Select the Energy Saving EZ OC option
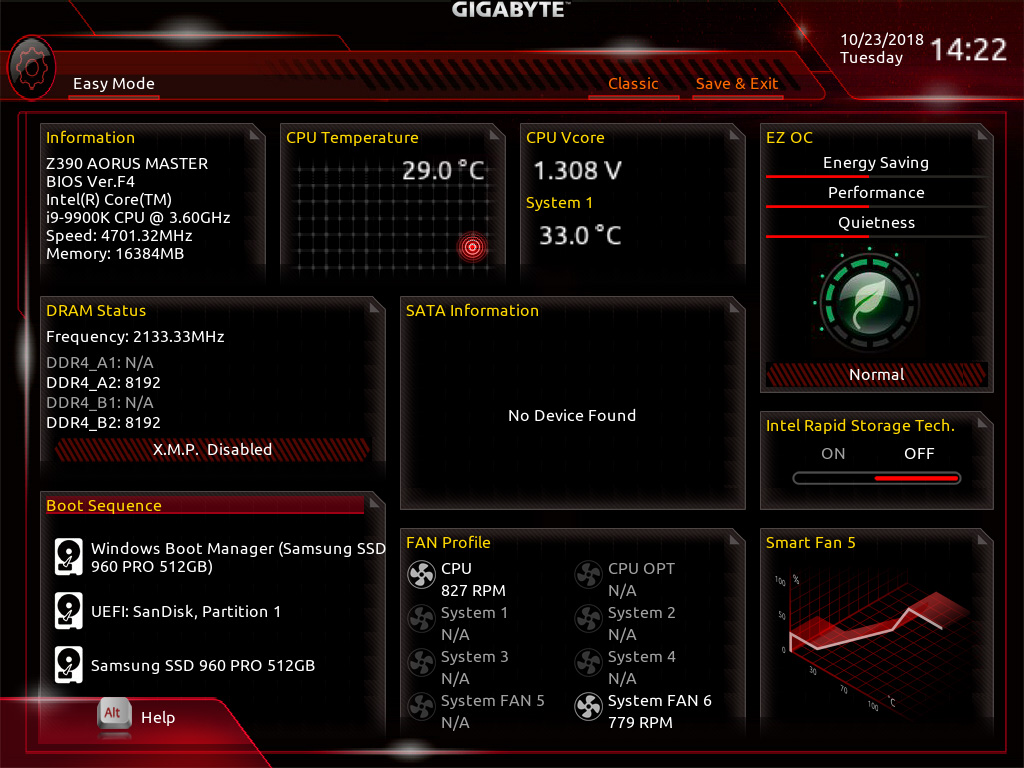This screenshot has height=768, width=1024. click(x=876, y=163)
